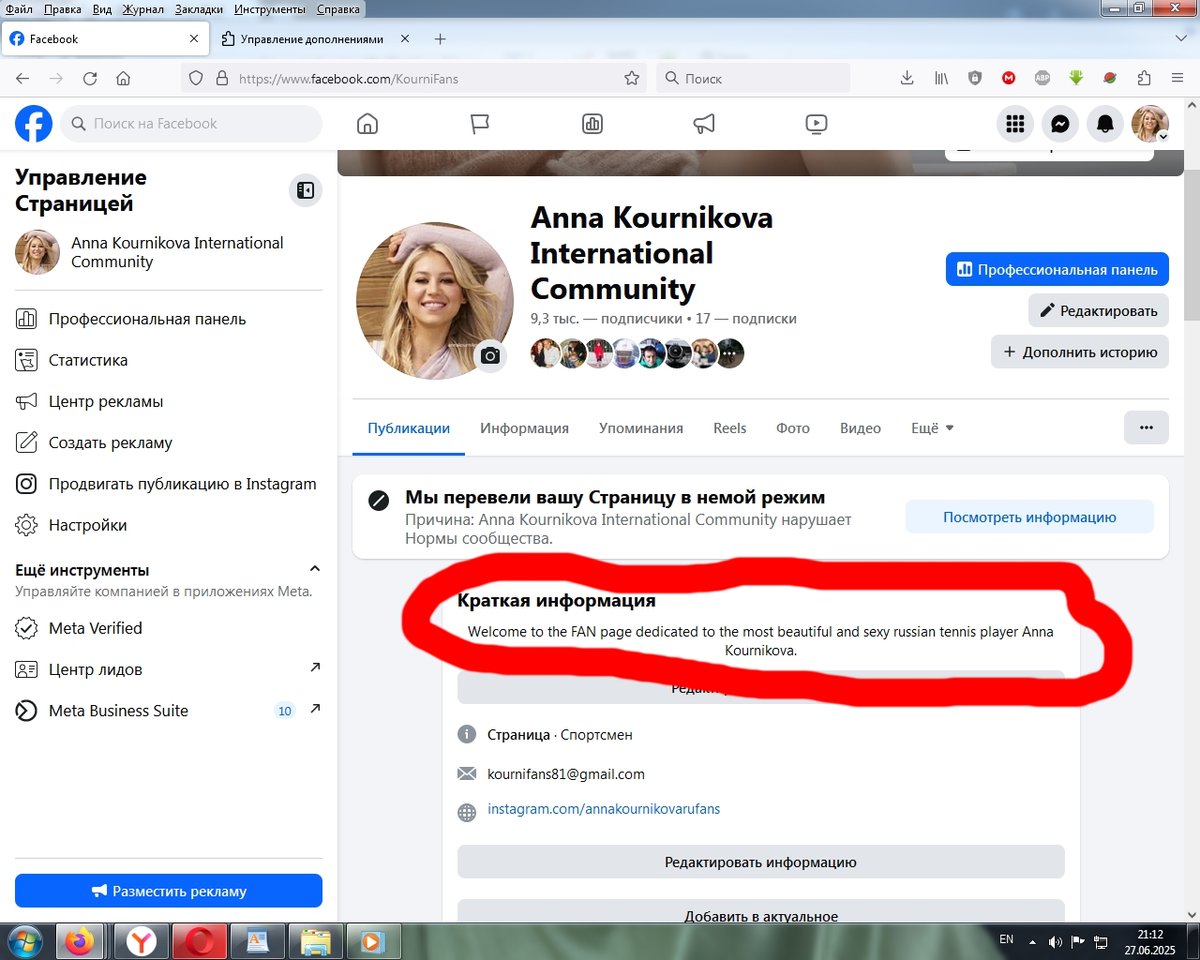Open the gray shield extension icon
The width and height of the screenshot is (1200, 960).
coord(975,78)
